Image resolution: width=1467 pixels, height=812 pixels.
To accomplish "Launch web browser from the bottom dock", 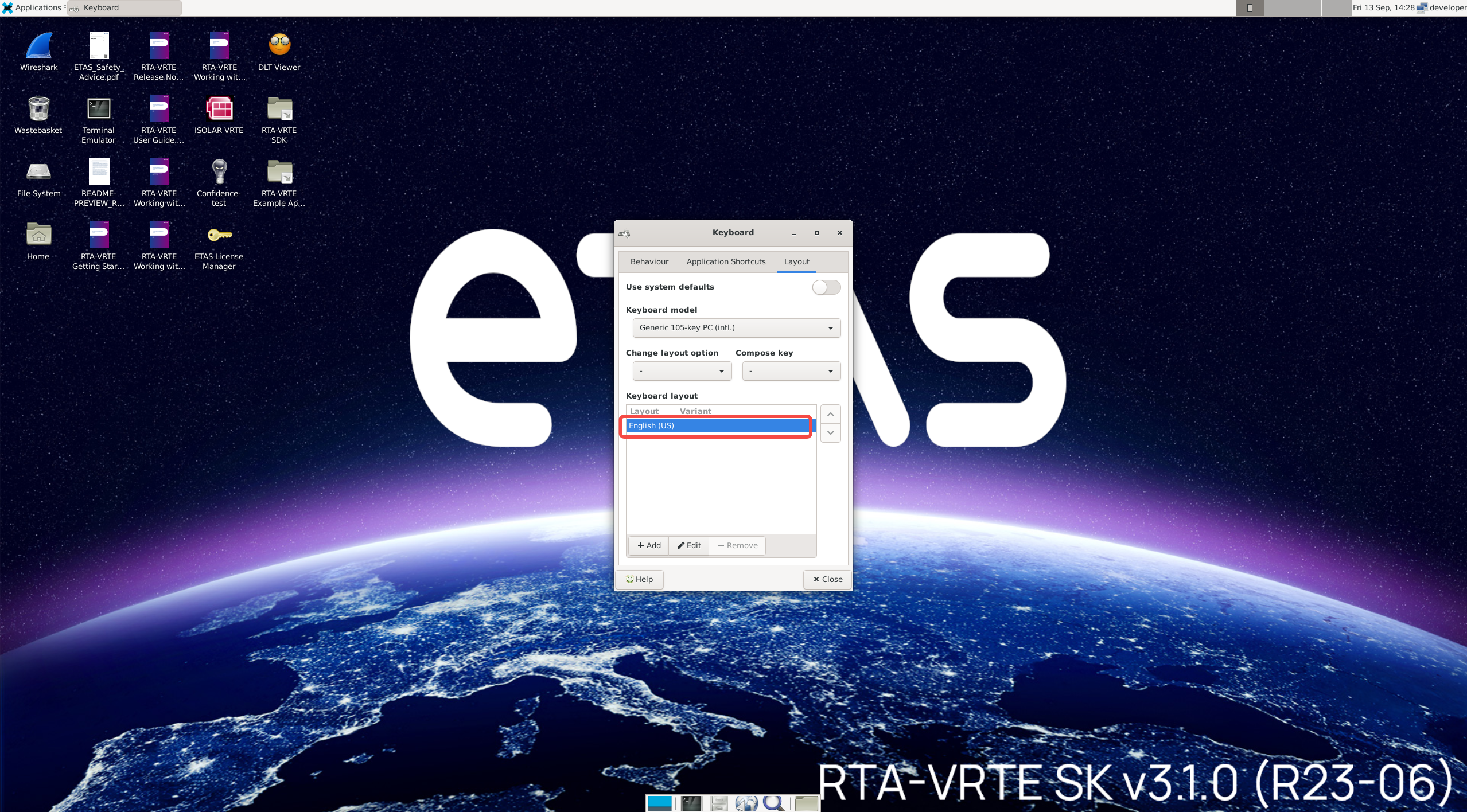I will [746, 803].
